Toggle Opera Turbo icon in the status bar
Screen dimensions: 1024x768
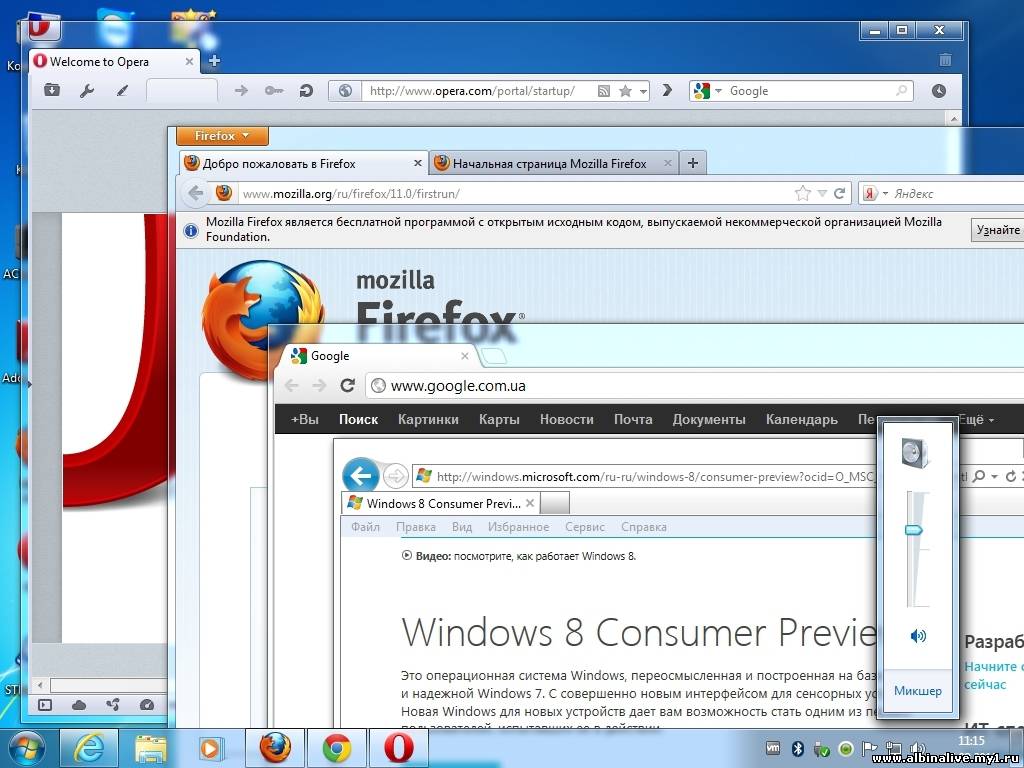[147, 705]
